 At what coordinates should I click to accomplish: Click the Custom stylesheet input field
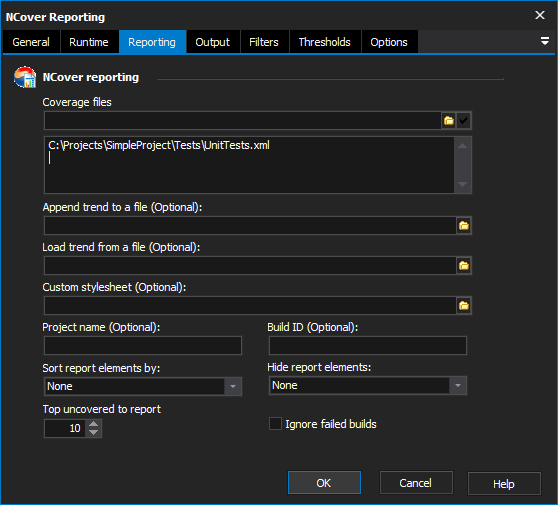click(x=250, y=305)
